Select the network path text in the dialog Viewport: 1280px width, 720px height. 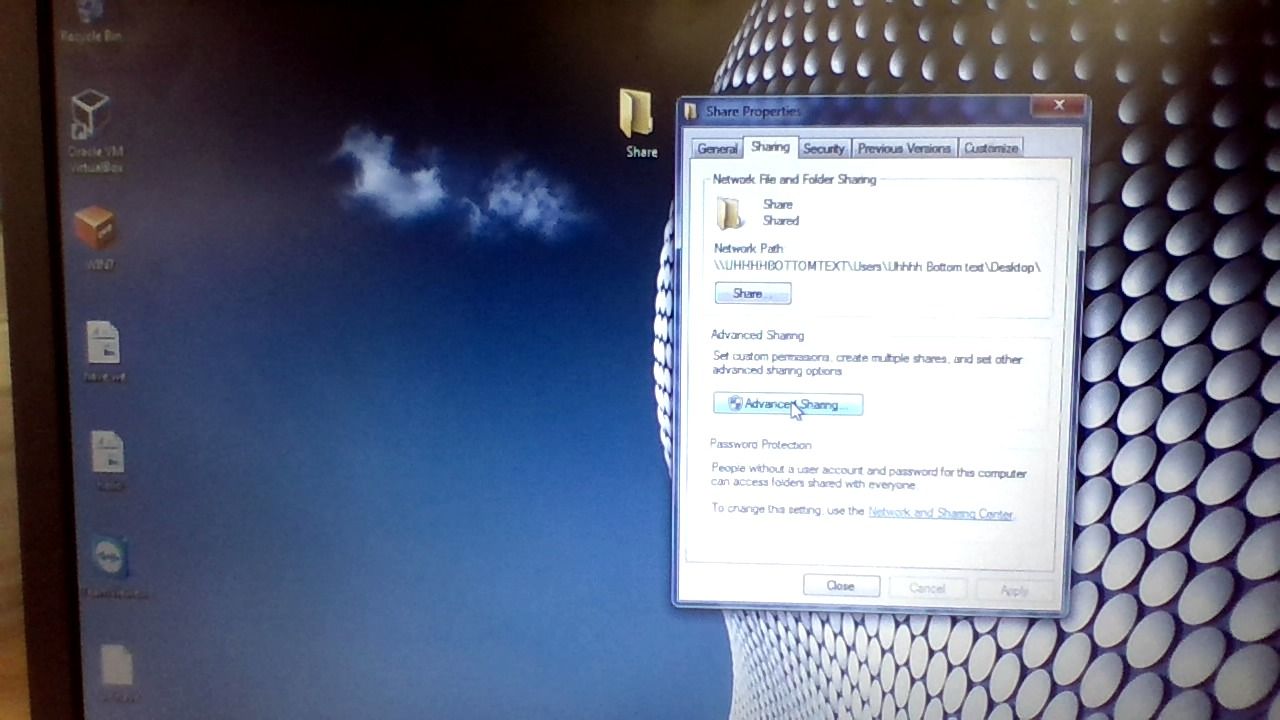tap(878, 267)
